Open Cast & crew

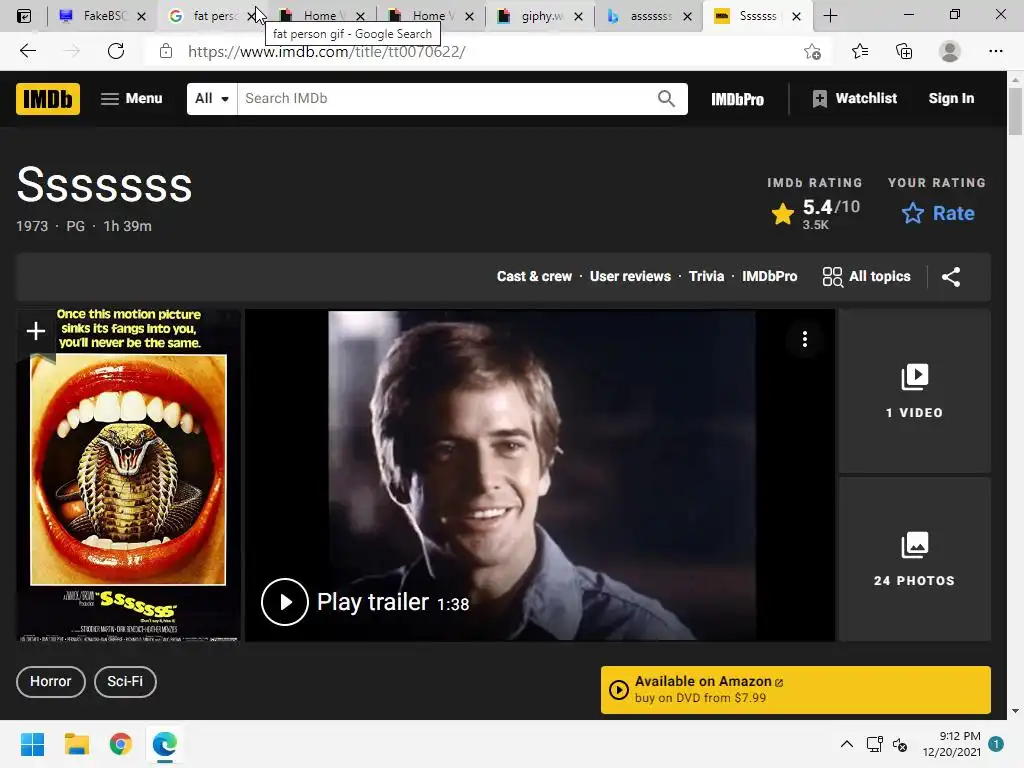[534, 276]
